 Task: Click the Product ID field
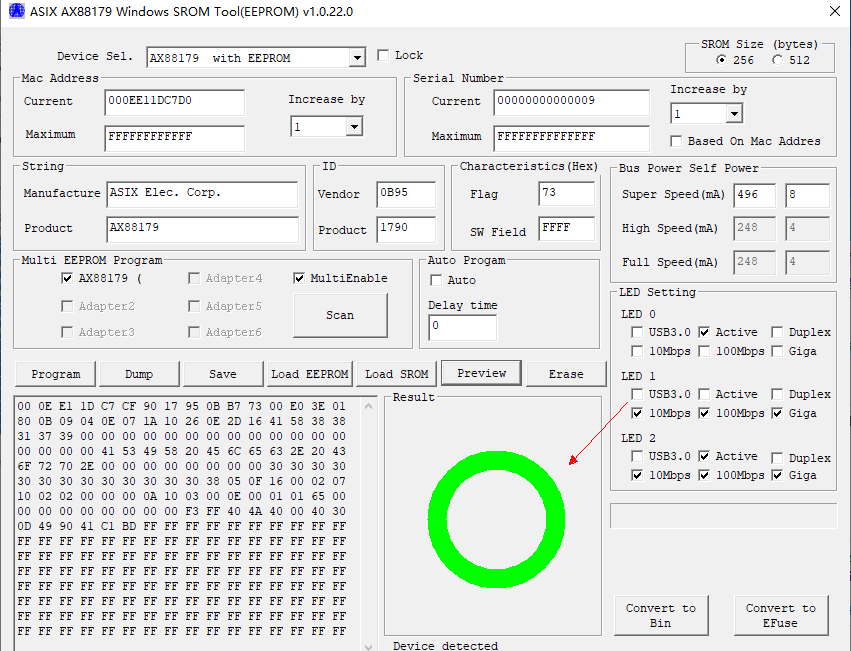[x=406, y=229]
